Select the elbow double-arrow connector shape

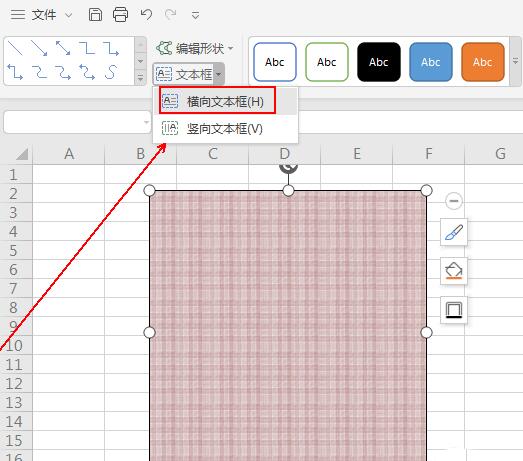[15, 72]
